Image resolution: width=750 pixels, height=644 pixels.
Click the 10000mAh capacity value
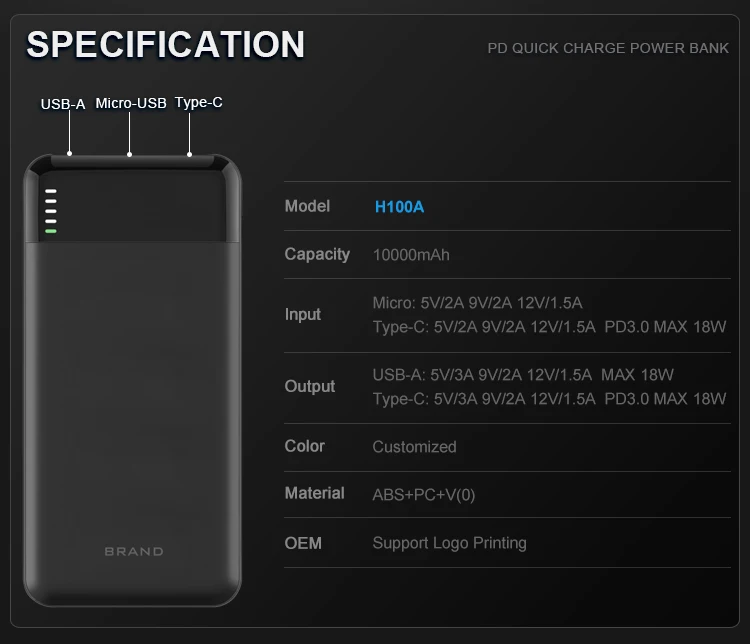point(411,255)
